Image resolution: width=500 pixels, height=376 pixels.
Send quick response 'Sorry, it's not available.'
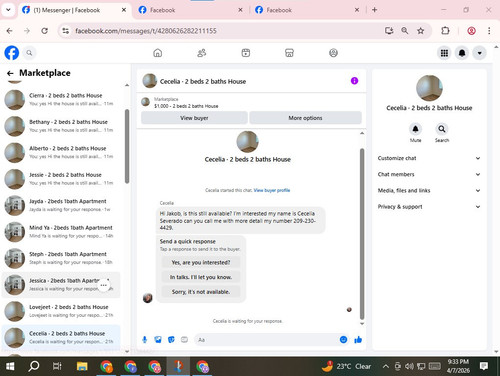pos(201,292)
